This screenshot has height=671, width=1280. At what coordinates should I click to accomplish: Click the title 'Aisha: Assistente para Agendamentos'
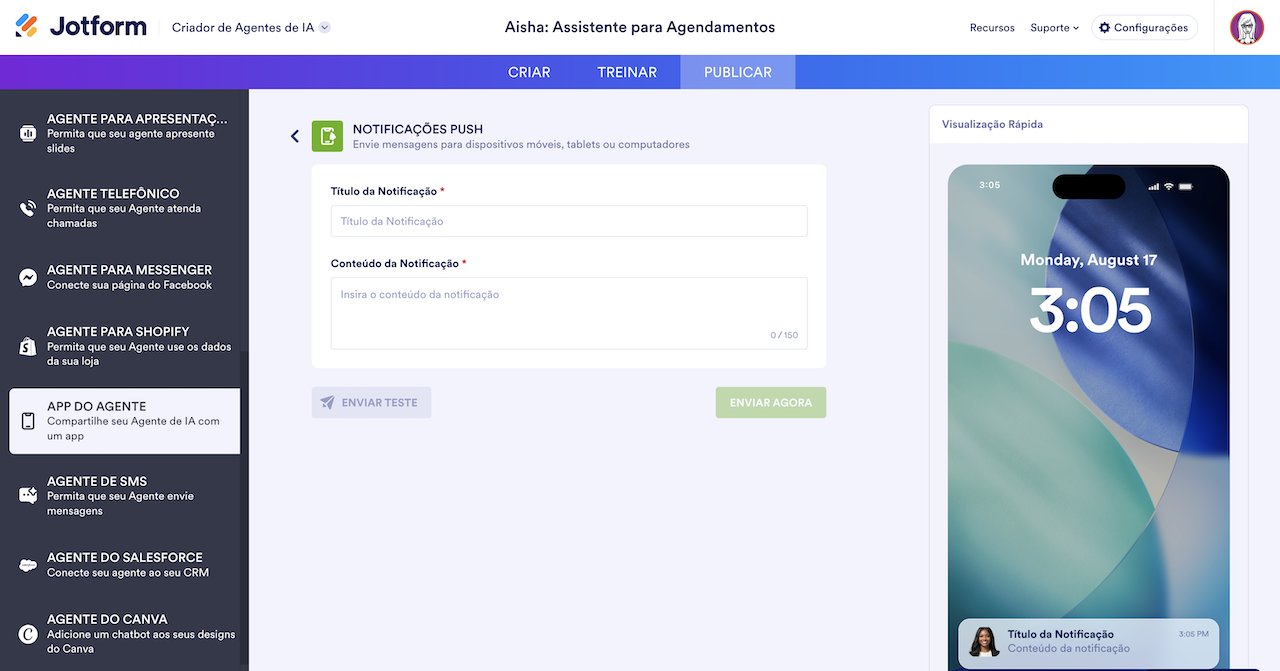640,27
